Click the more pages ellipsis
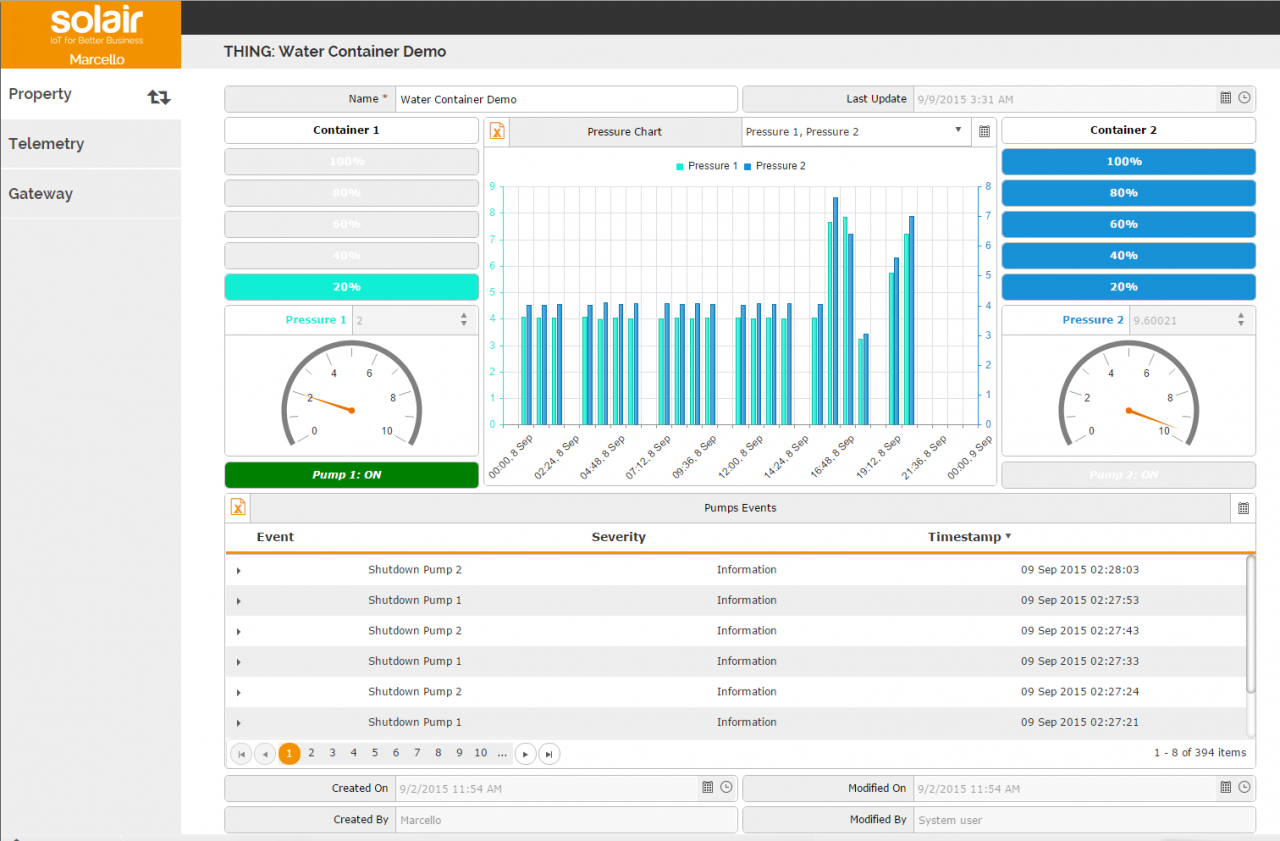Viewport: 1280px width, 841px height. (502, 753)
